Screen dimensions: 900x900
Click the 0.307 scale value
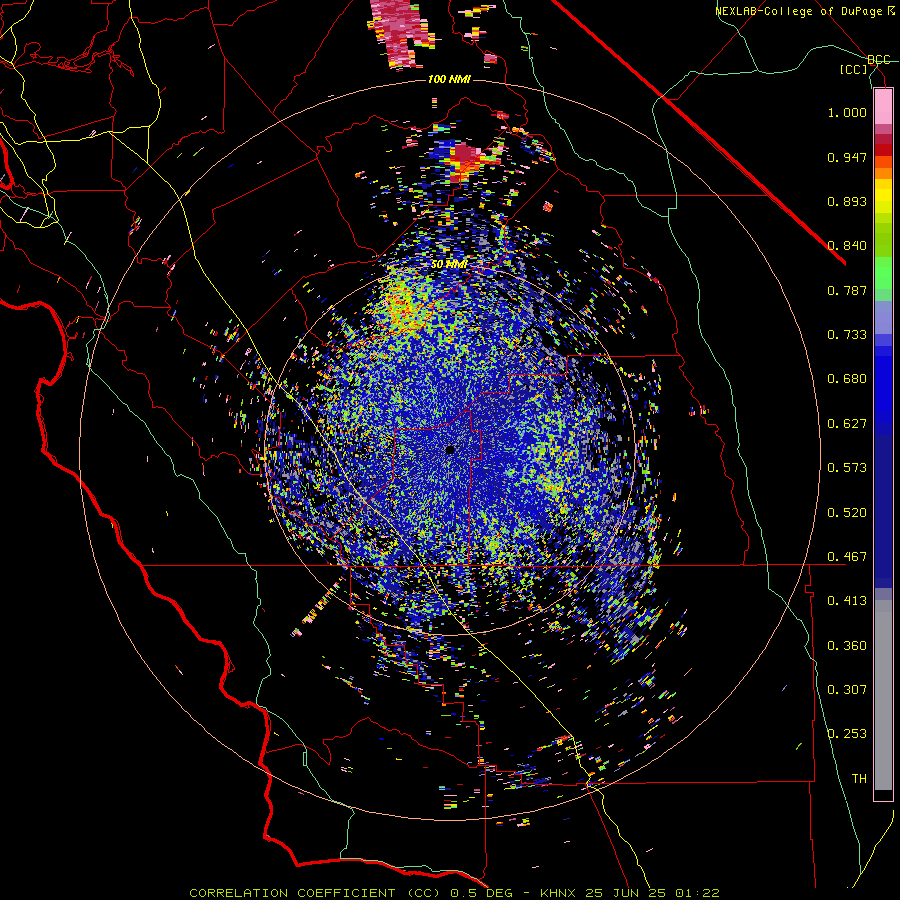coord(847,690)
